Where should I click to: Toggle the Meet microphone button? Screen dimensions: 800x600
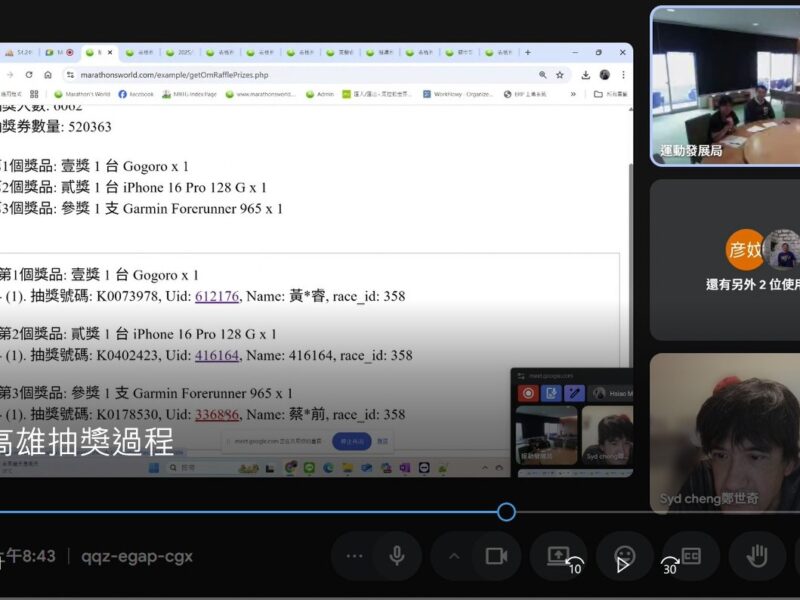[397, 556]
